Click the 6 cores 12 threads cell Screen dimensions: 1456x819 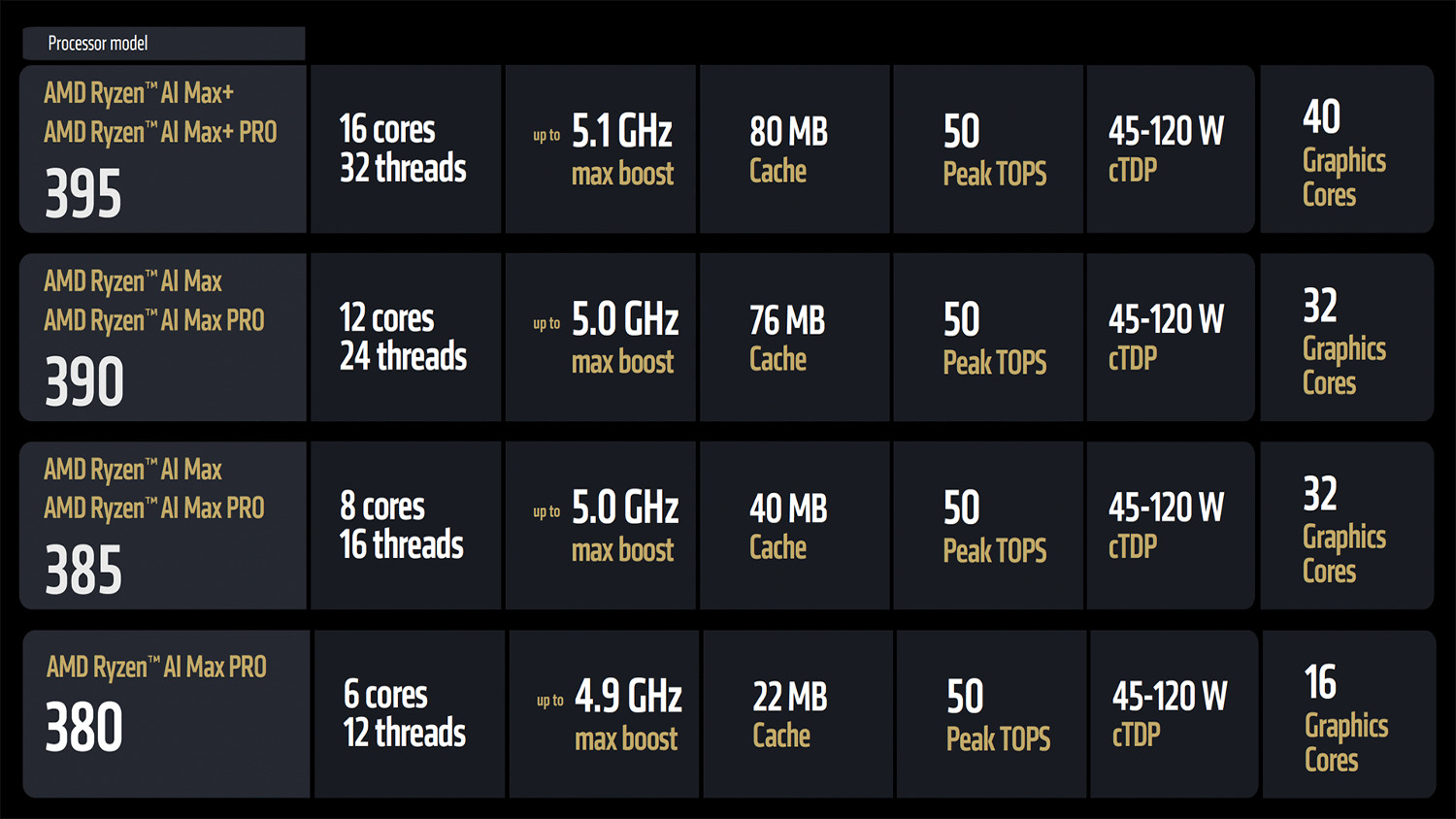click(x=409, y=714)
